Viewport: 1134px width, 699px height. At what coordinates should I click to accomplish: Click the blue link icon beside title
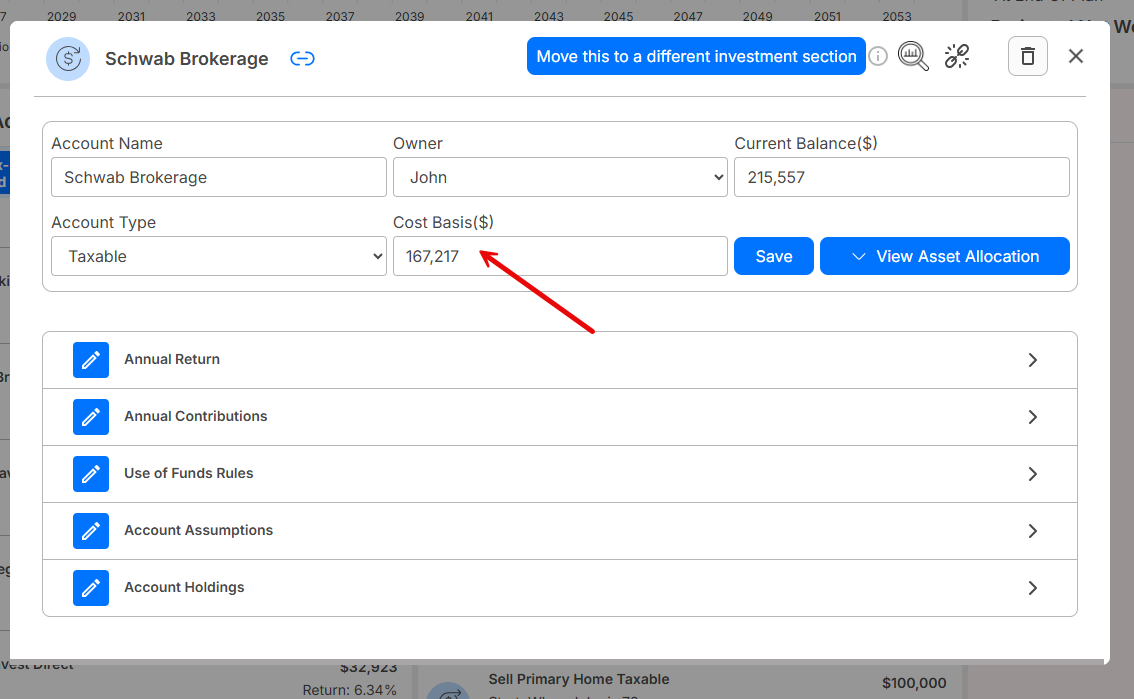coord(302,59)
